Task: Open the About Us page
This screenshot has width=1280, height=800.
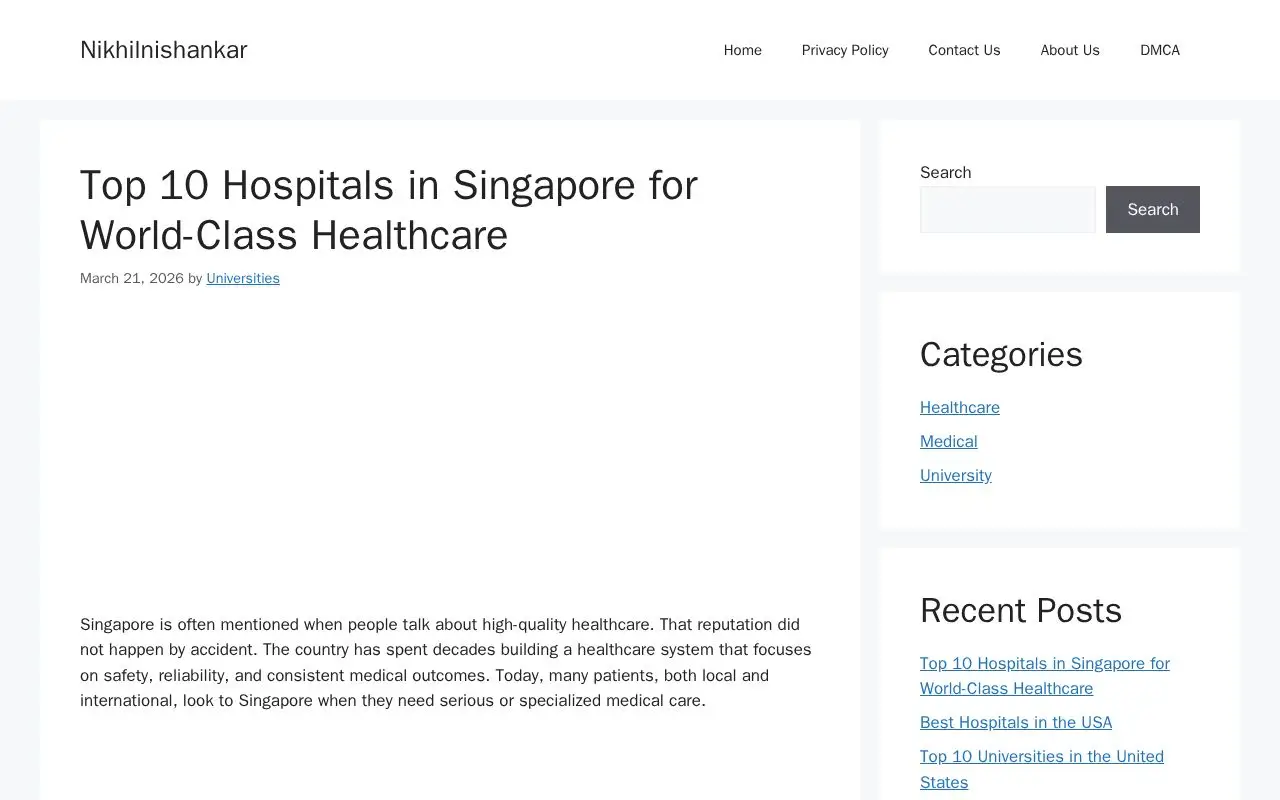Action: click(1070, 50)
